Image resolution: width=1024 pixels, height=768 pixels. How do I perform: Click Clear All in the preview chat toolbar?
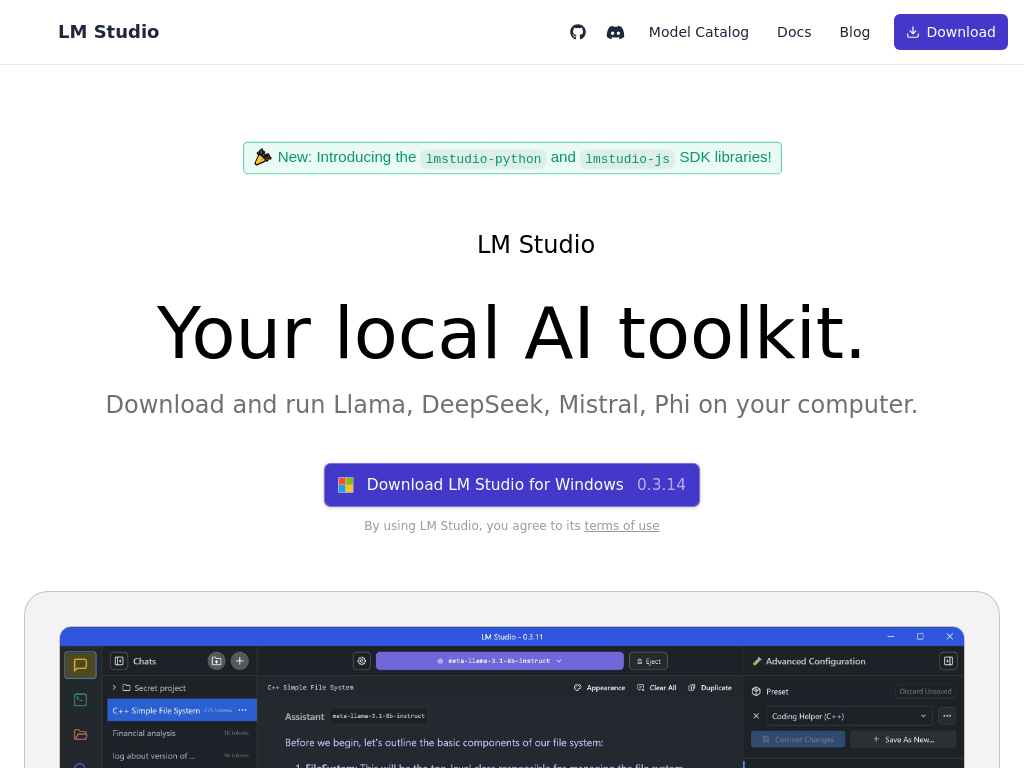[x=656, y=688]
